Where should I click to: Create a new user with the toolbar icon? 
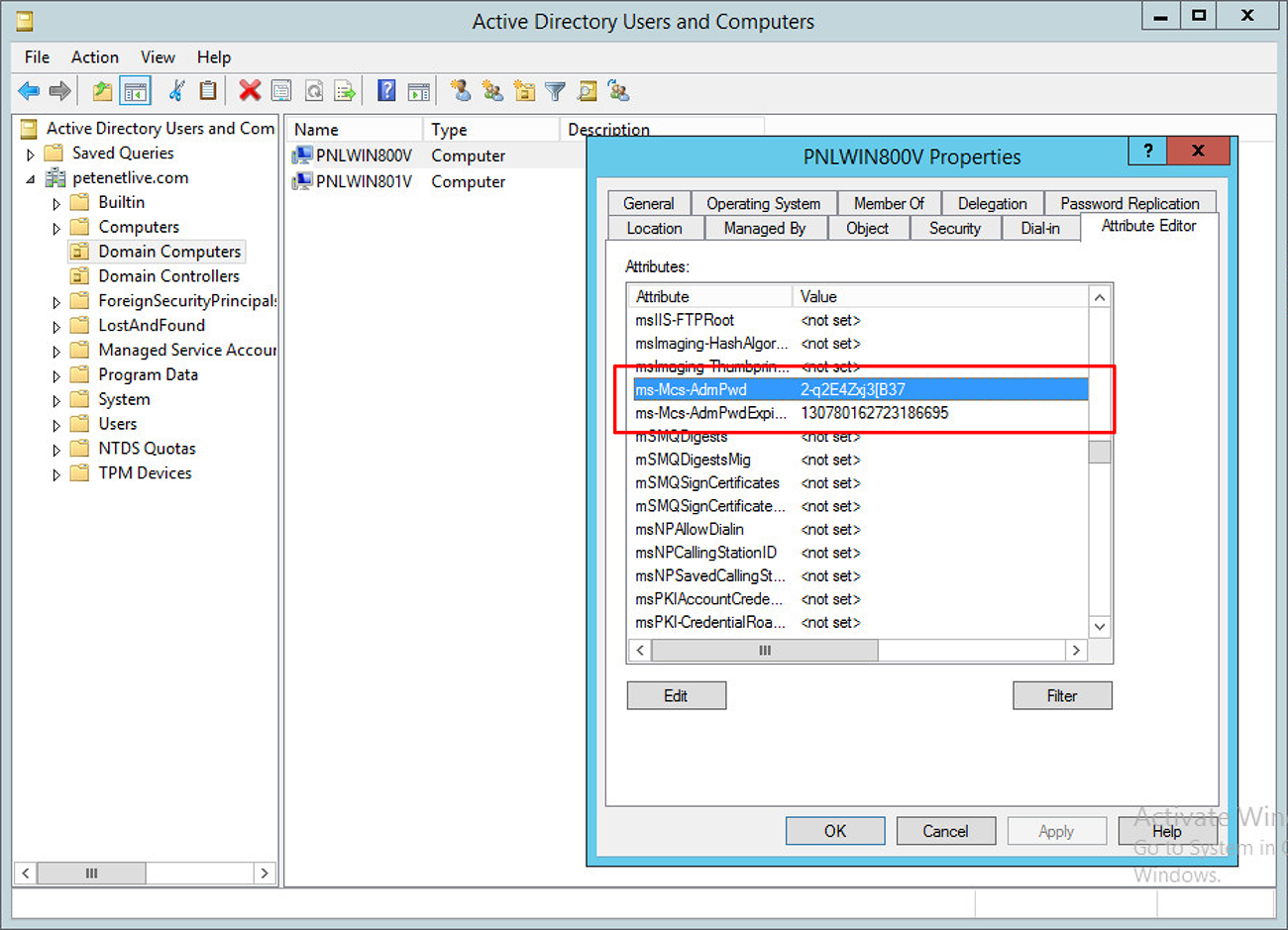pos(463,90)
